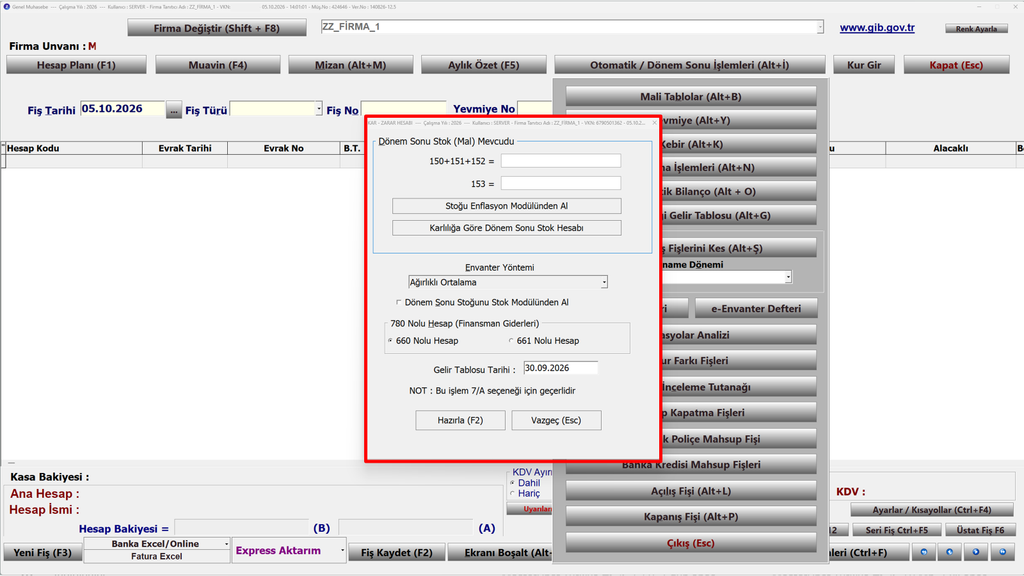Choose Kapanış Fişi (Alt+P) in the menu
The width and height of the screenshot is (1024, 576).
691,517
